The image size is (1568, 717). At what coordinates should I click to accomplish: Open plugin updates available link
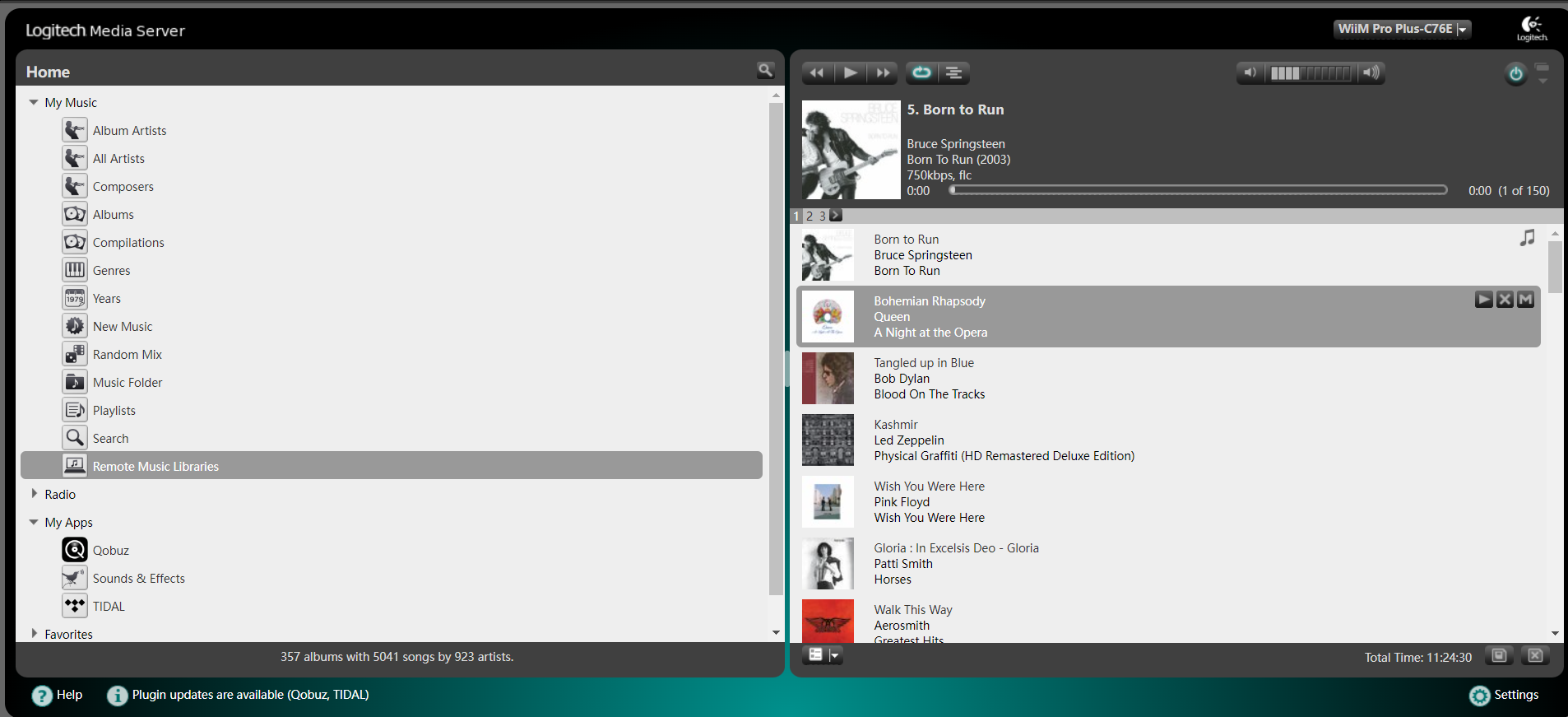(250, 695)
